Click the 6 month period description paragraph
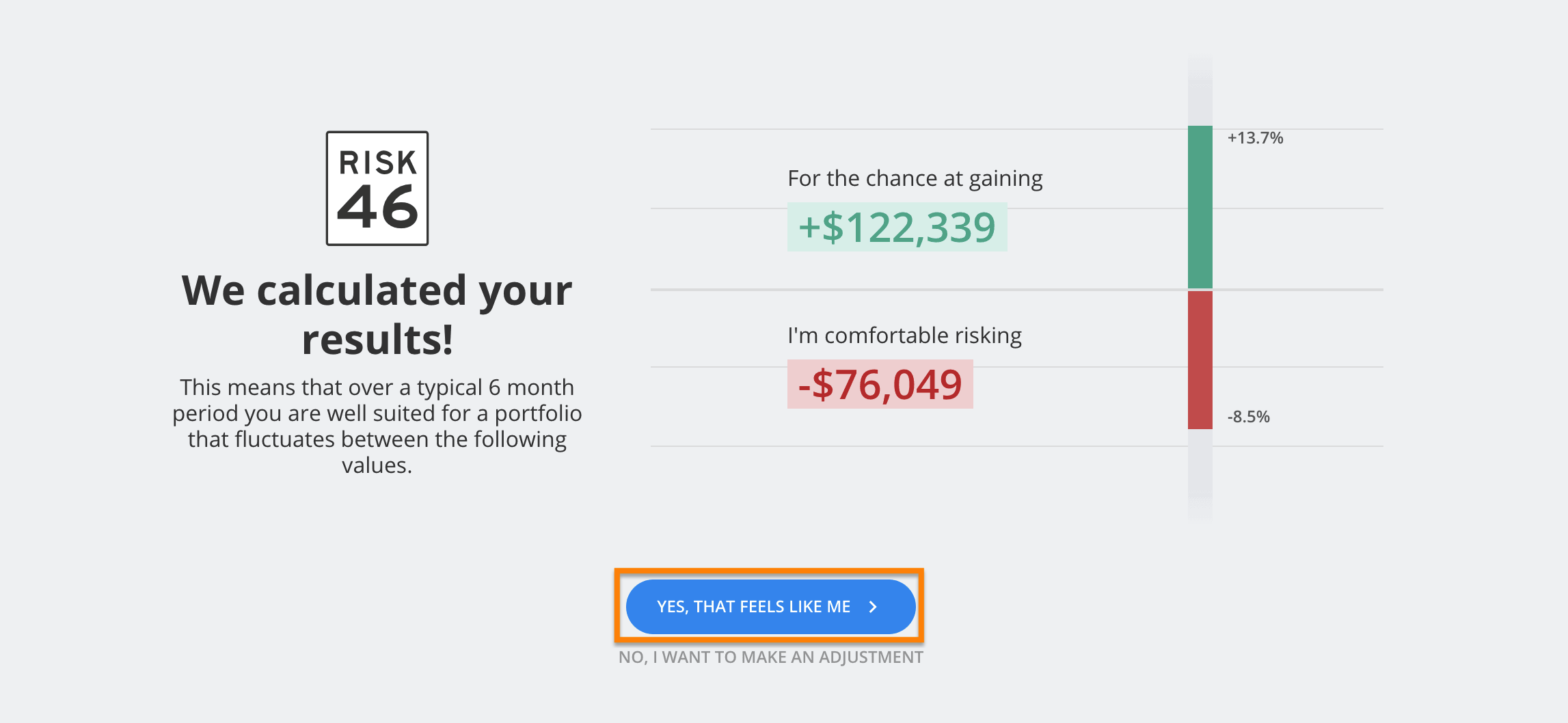 point(377,426)
